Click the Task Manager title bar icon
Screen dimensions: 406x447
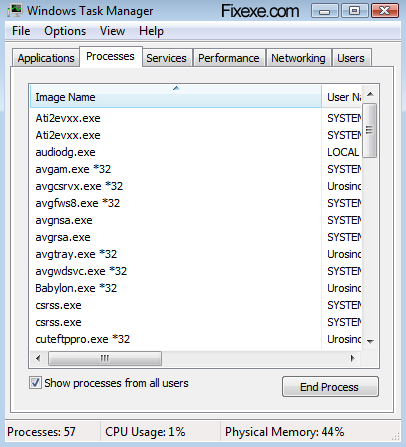(14, 11)
